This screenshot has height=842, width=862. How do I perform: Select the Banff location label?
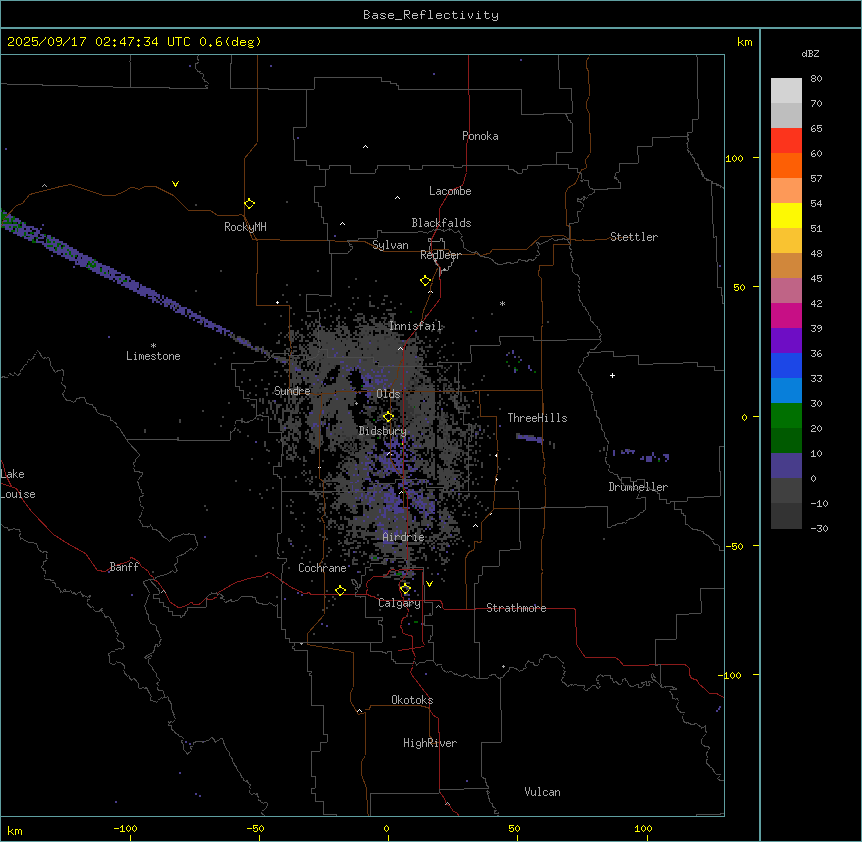click(124, 567)
